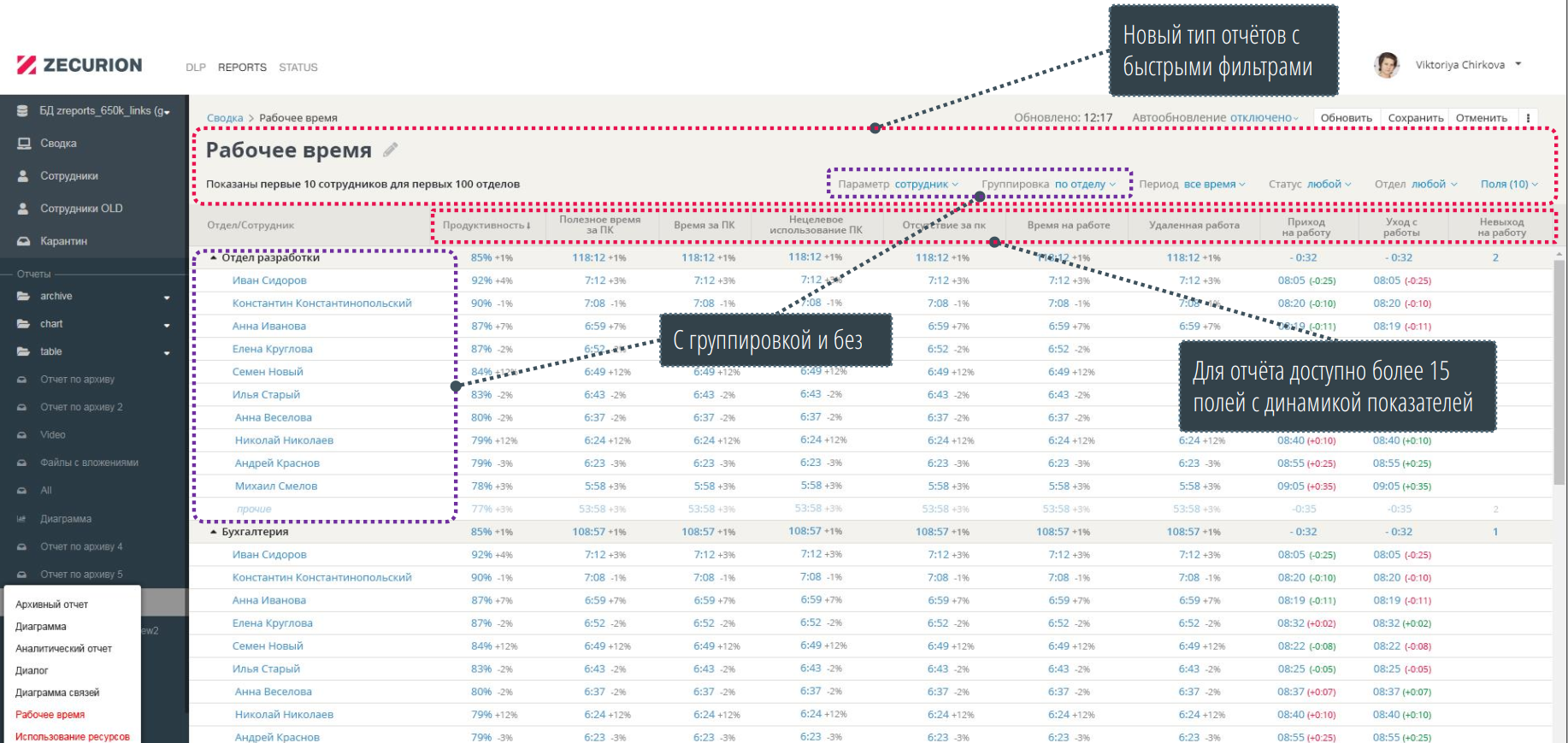Image resolution: width=1568 pixels, height=743 pixels.
Task: Choose Рабочее время in the popup menu
Action: [50, 715]
